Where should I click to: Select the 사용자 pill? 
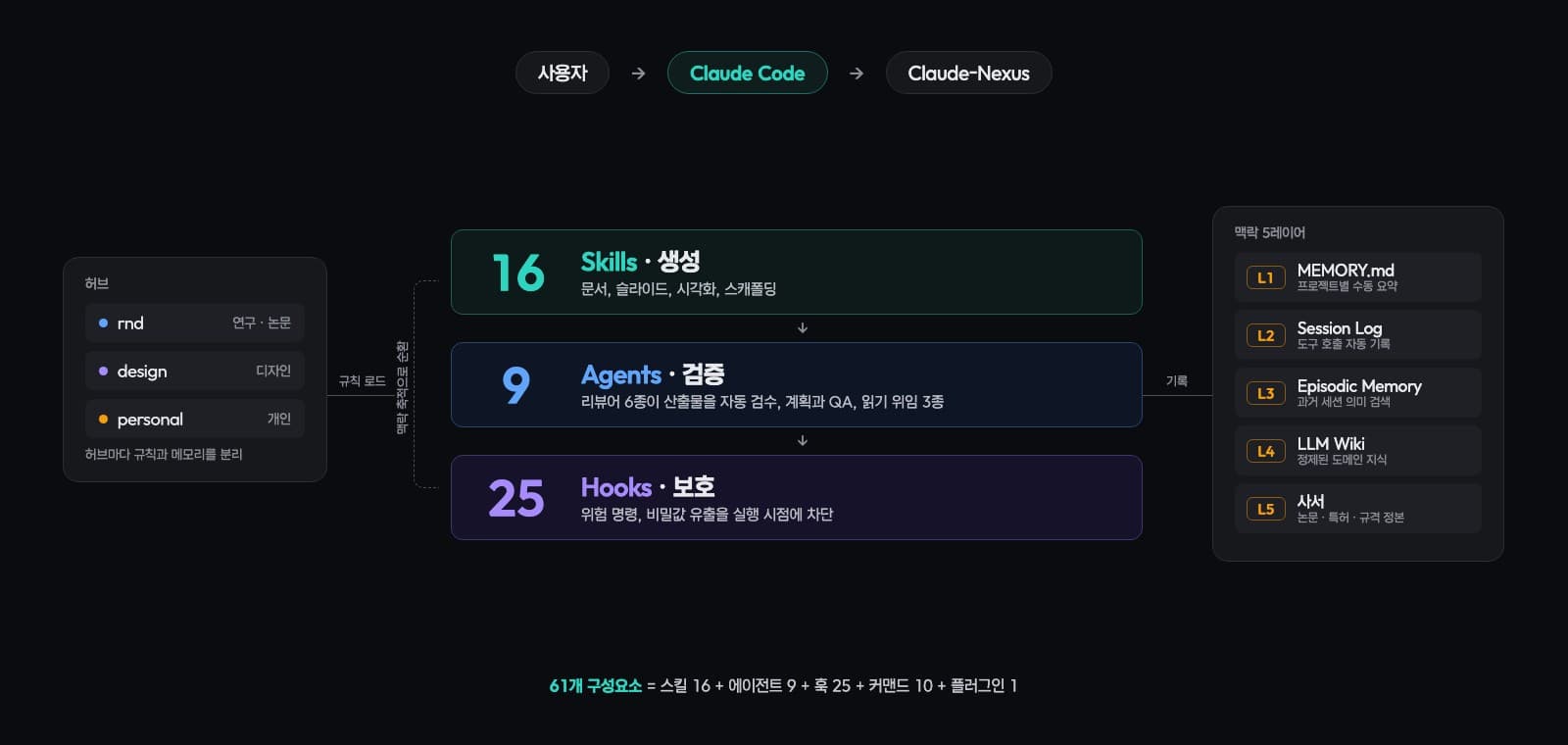click(x=563, y=73)
